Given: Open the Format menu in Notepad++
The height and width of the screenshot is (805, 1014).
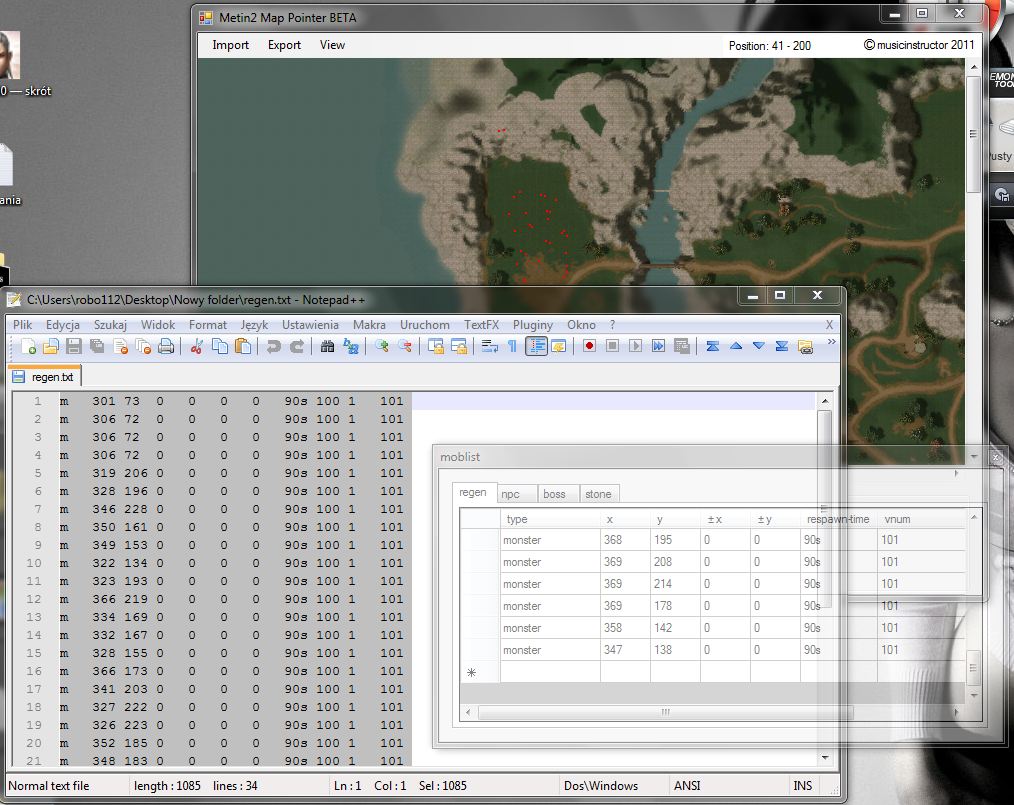Looking at the screenshot, I should click(208, 325).
